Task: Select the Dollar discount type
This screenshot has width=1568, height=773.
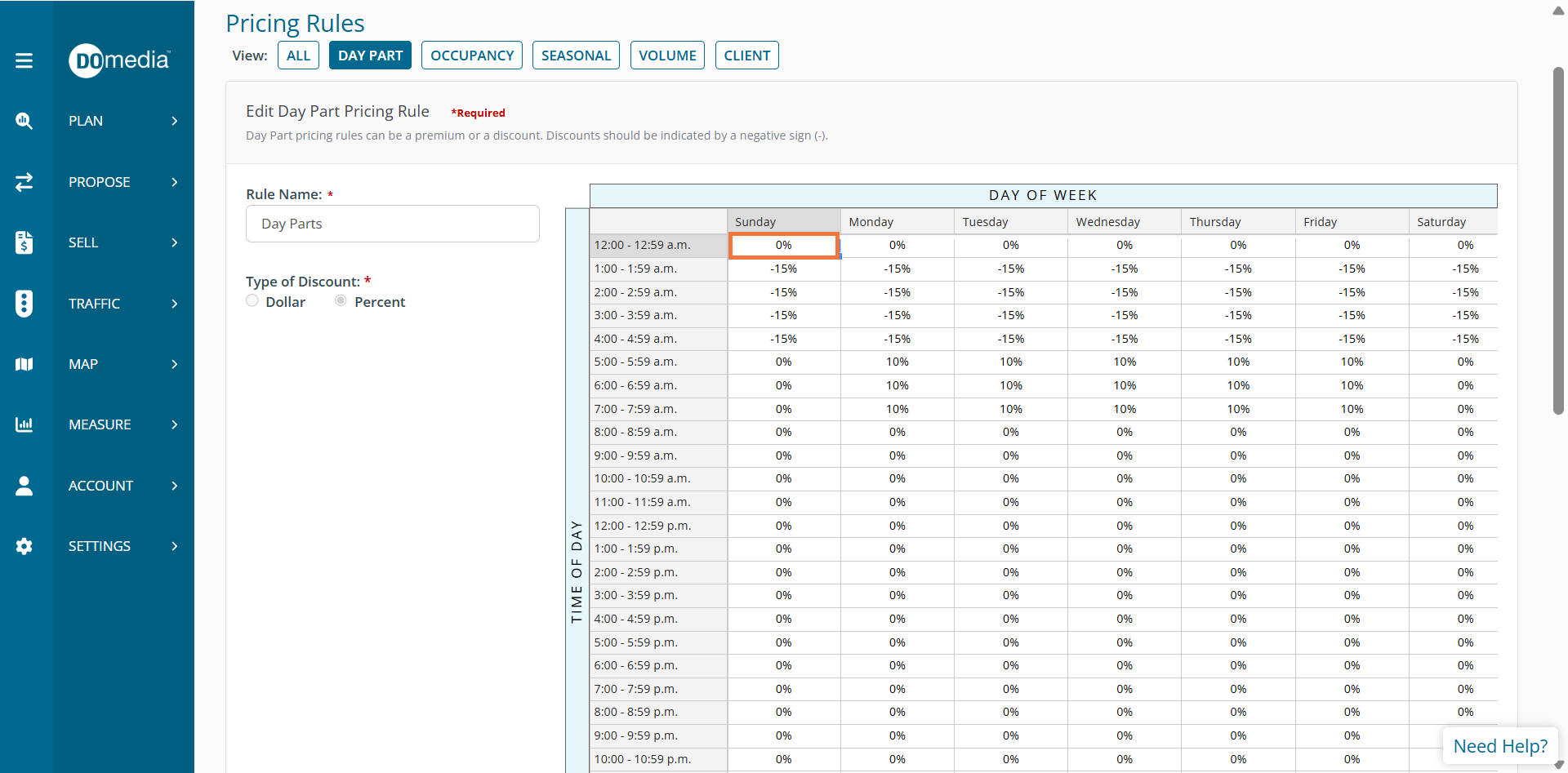Action: [252, 301]
